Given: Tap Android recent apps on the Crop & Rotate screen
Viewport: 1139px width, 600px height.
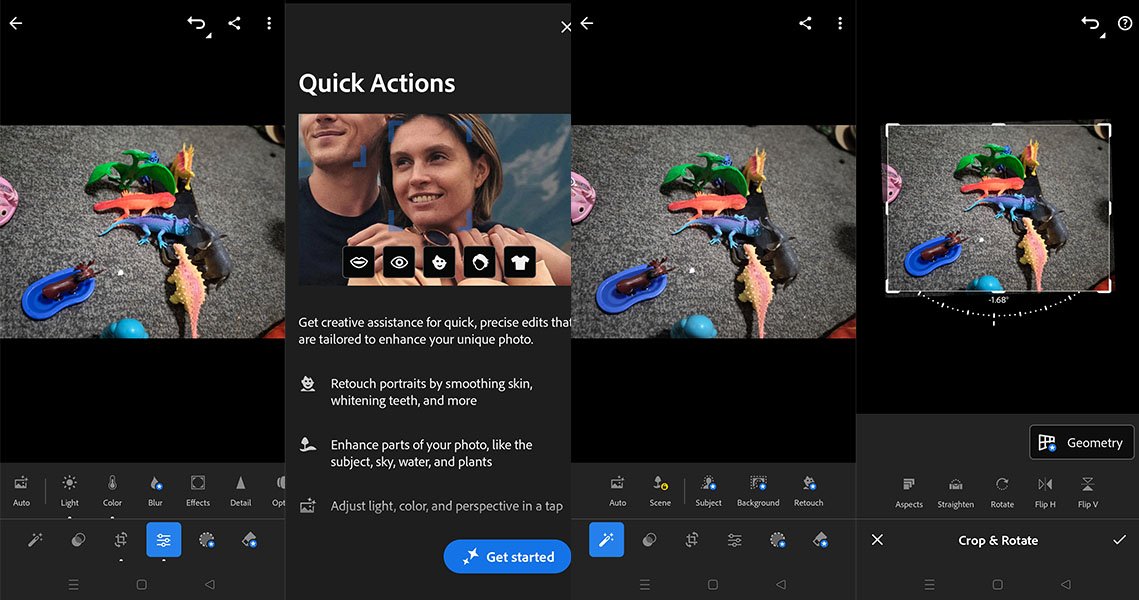Looking at the screenshot, I should [x=929, y=584].
